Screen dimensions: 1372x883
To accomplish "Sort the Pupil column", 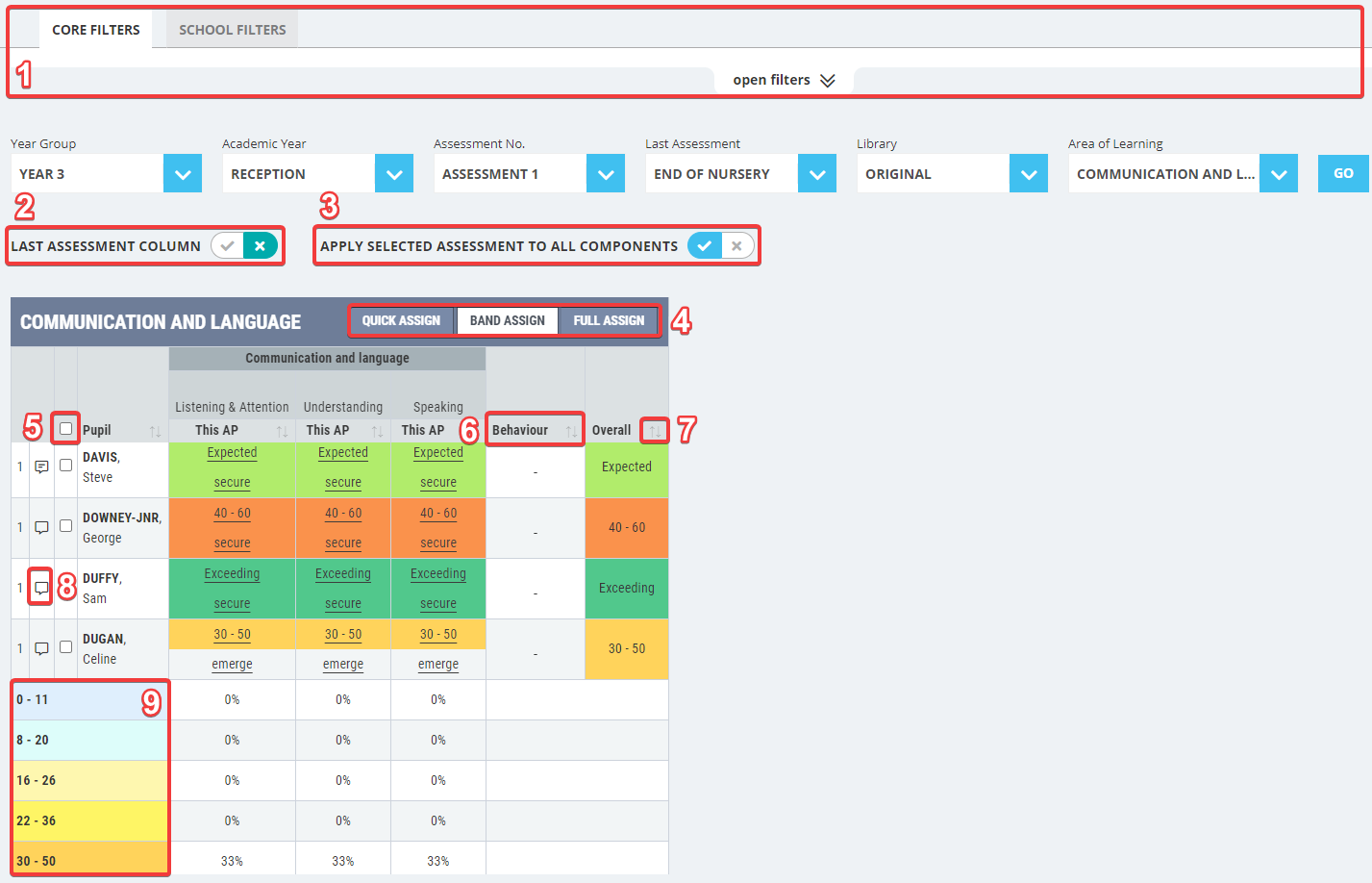I will [155, 431].
